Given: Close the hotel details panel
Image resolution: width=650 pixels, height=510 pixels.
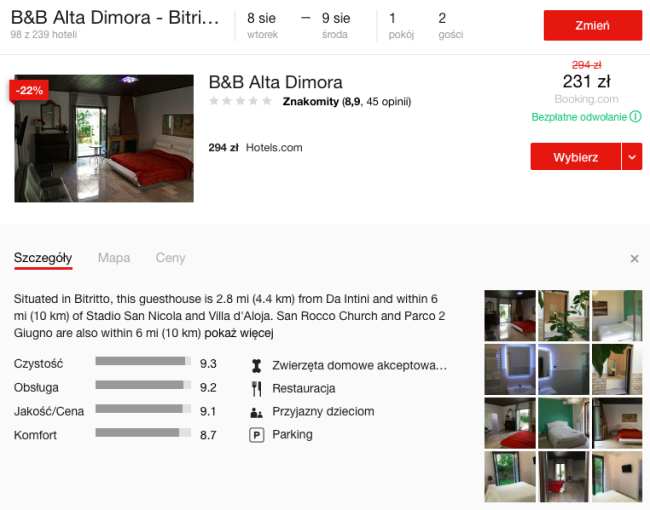Looking at the screenshot, I should click(x=634, y=258).
